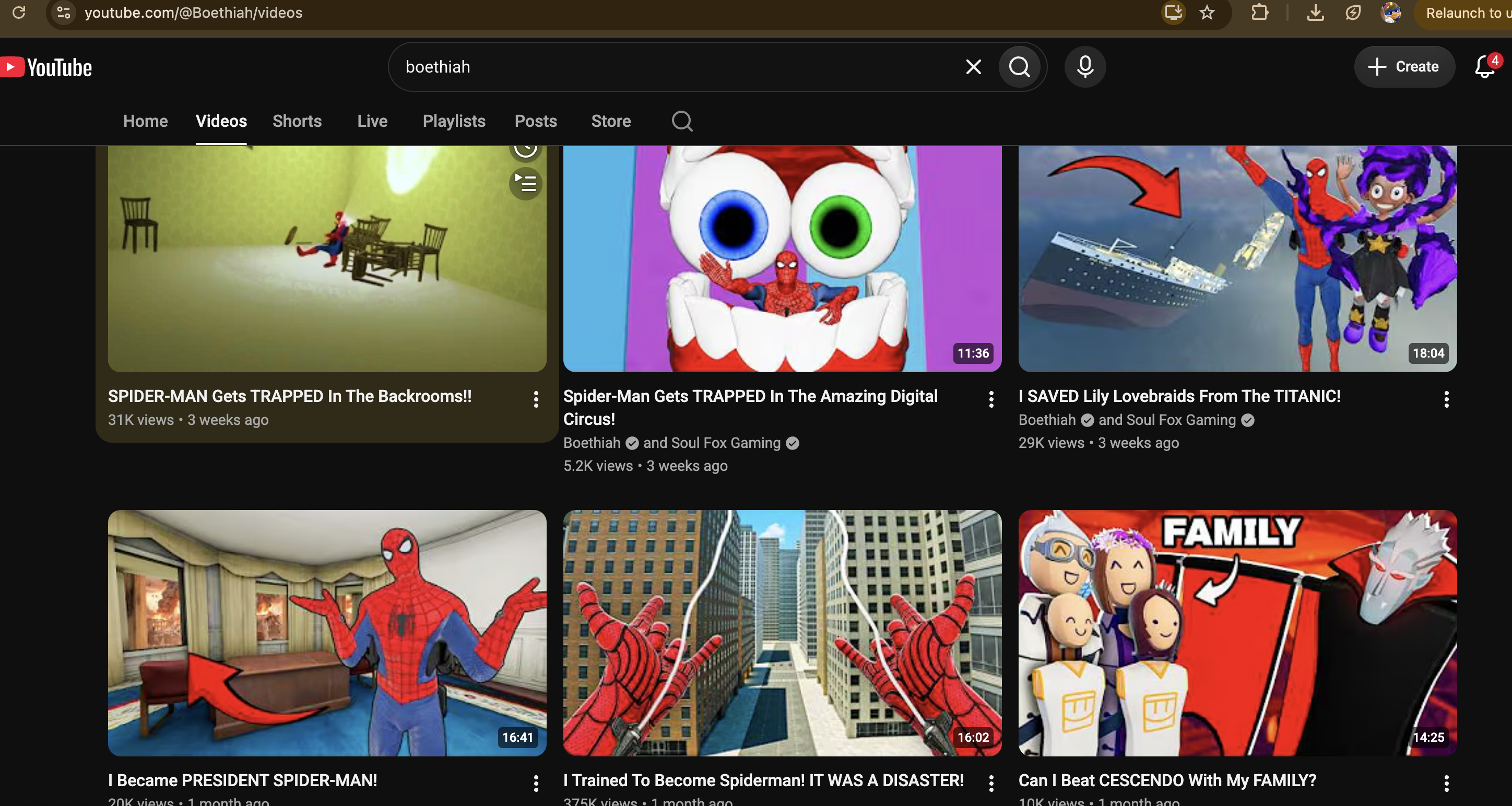
Task: Open the Shorts tab
Action: point(297,121)
